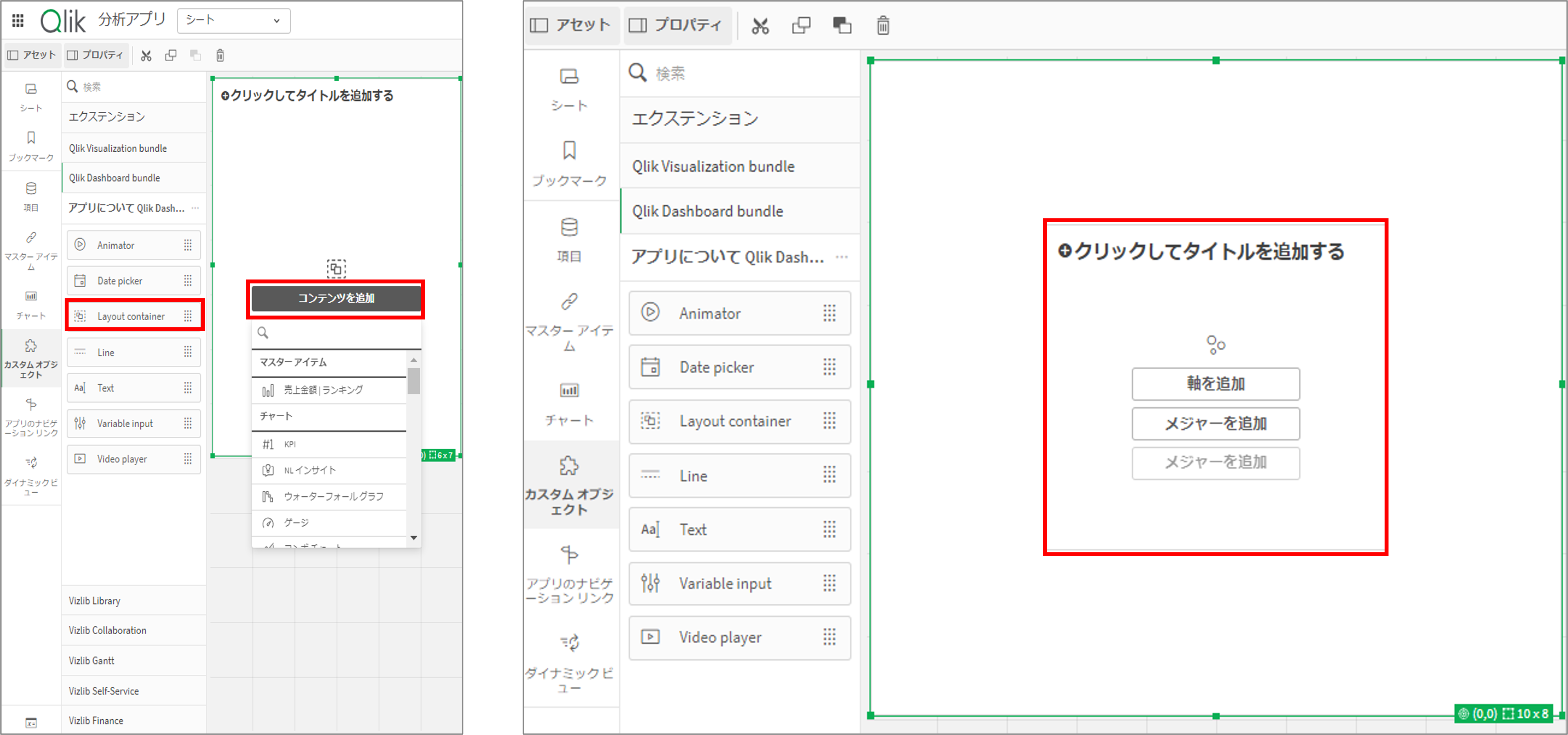Open カスタム オブジェクト in left screenshot sidebar
Viewport: 1568px width, 735px height.
[x=31, y=359]
